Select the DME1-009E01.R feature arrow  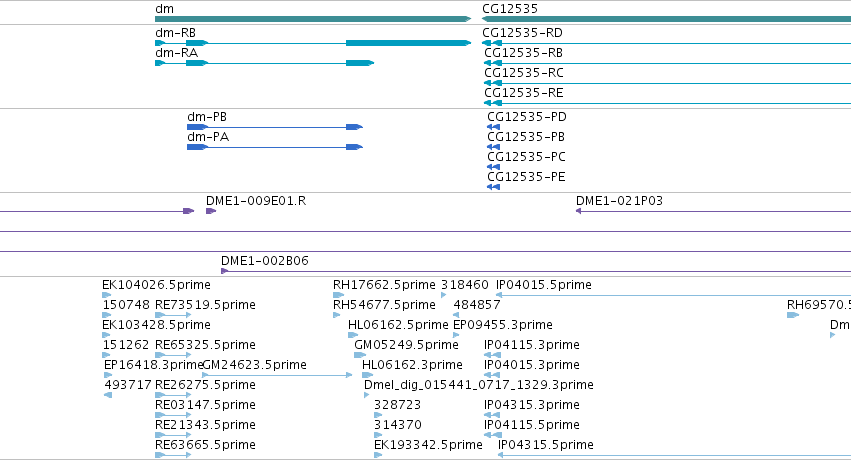click(211, 211)
